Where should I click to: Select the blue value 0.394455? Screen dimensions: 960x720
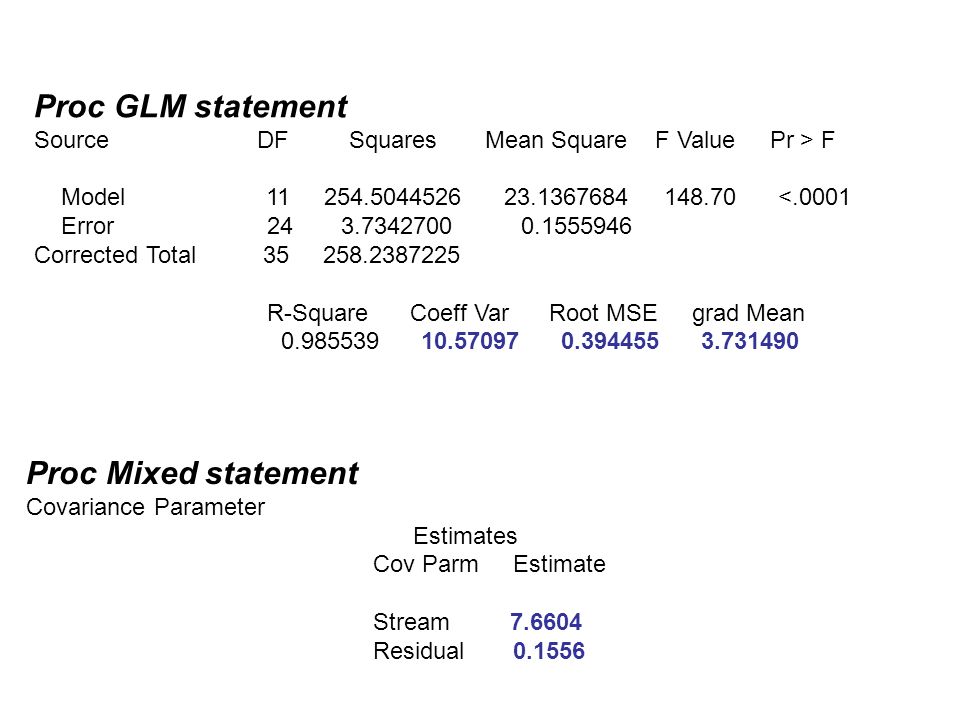[610, 341]
